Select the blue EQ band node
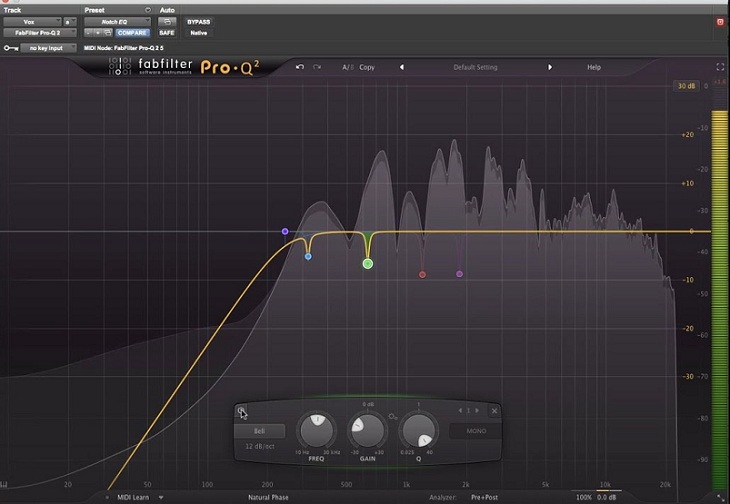The image size is (730, 504). pyautogui.click(x=308, y=256)
